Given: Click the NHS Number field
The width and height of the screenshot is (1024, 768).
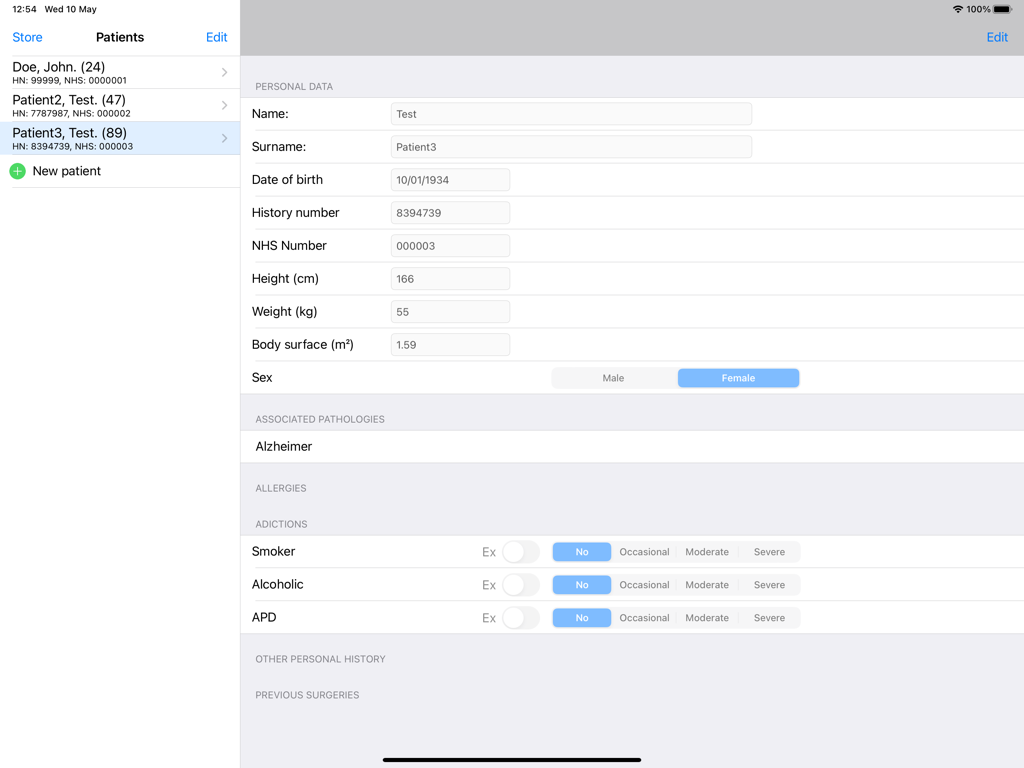Looking at the screenshot, I should (x=451, y=246).
